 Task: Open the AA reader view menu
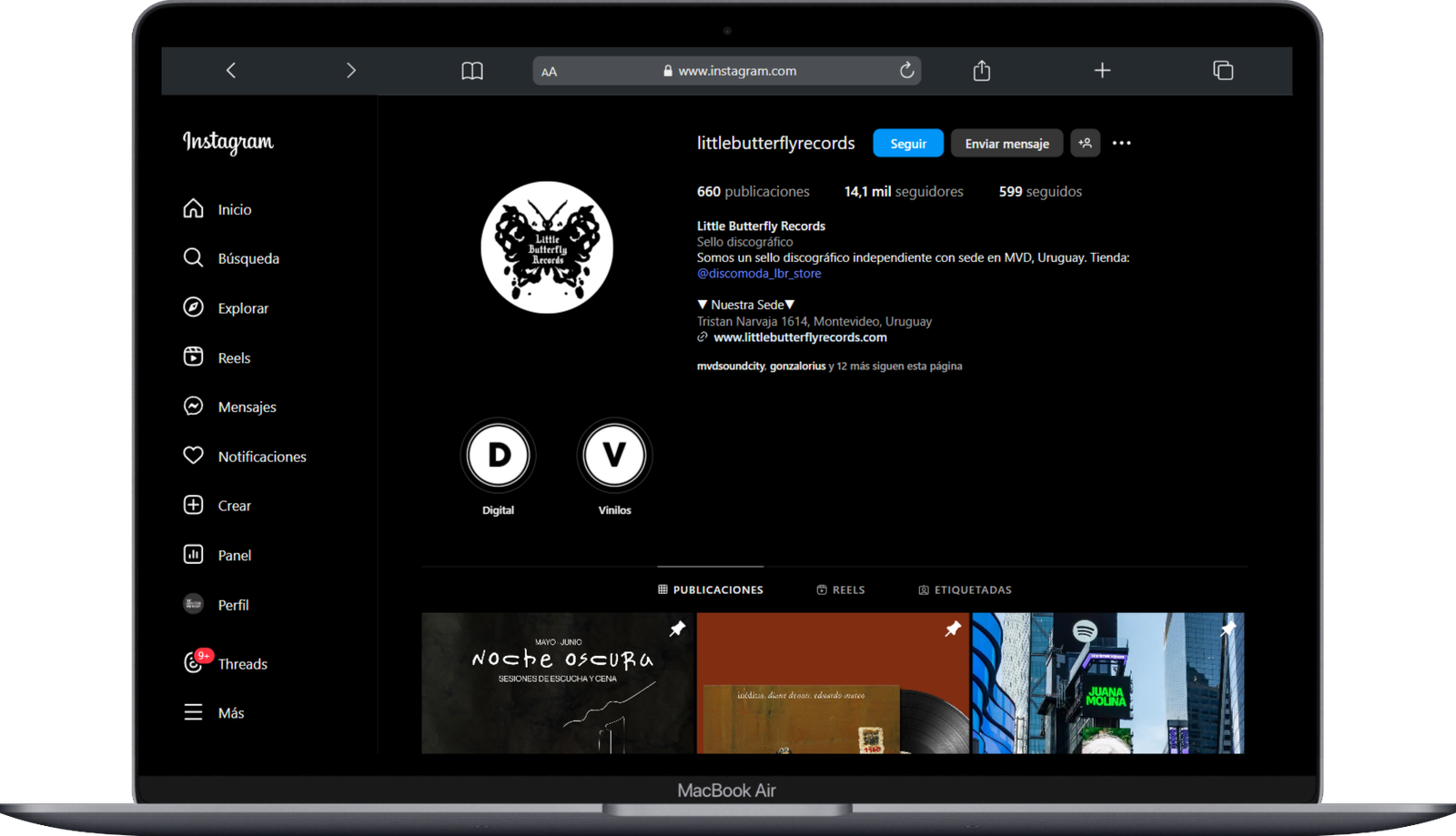(x=549, y=71)
